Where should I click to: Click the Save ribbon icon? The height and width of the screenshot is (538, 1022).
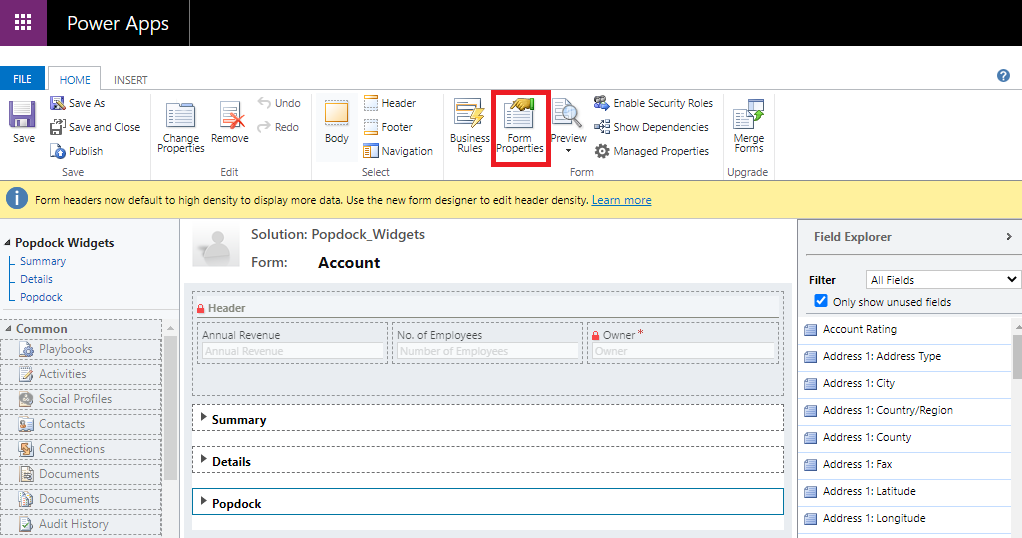click(x=23, y=115)
